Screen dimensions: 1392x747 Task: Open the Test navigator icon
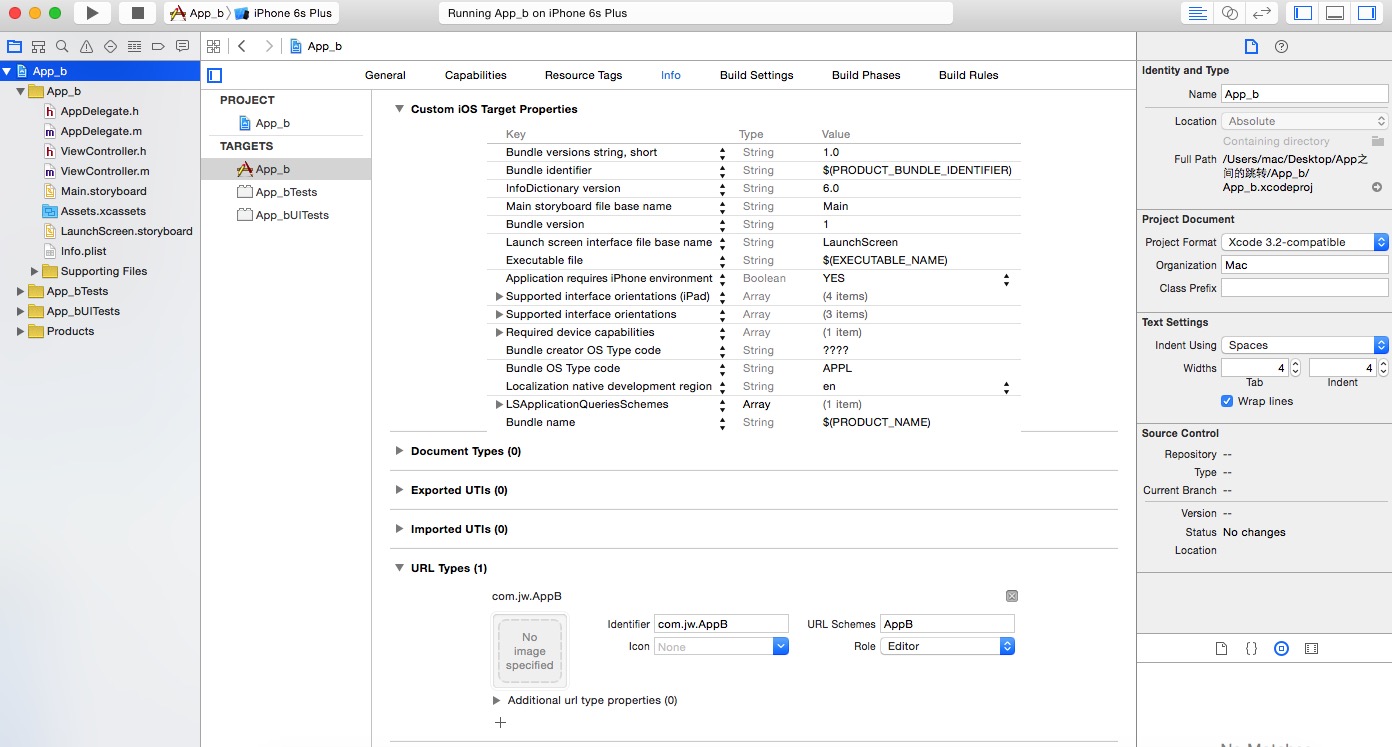point(110,46)
